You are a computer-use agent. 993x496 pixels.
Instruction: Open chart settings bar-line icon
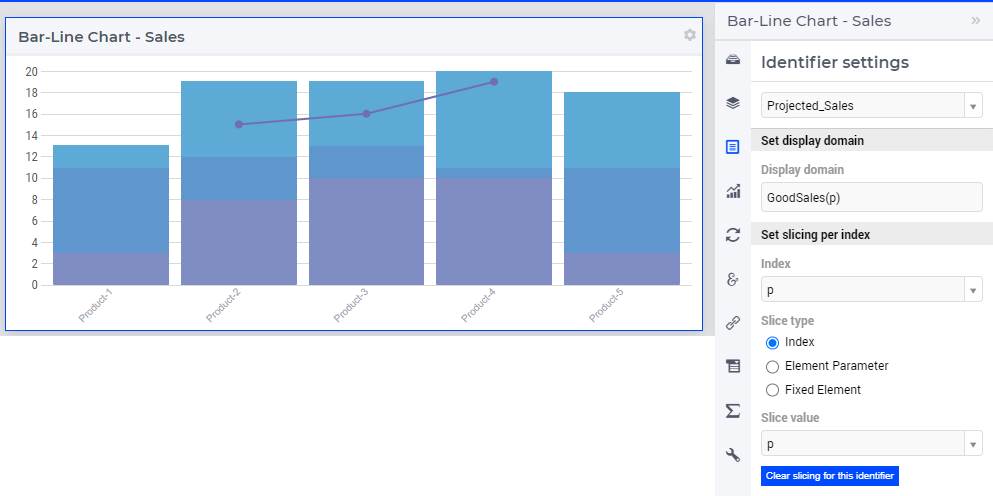(733, 191)
